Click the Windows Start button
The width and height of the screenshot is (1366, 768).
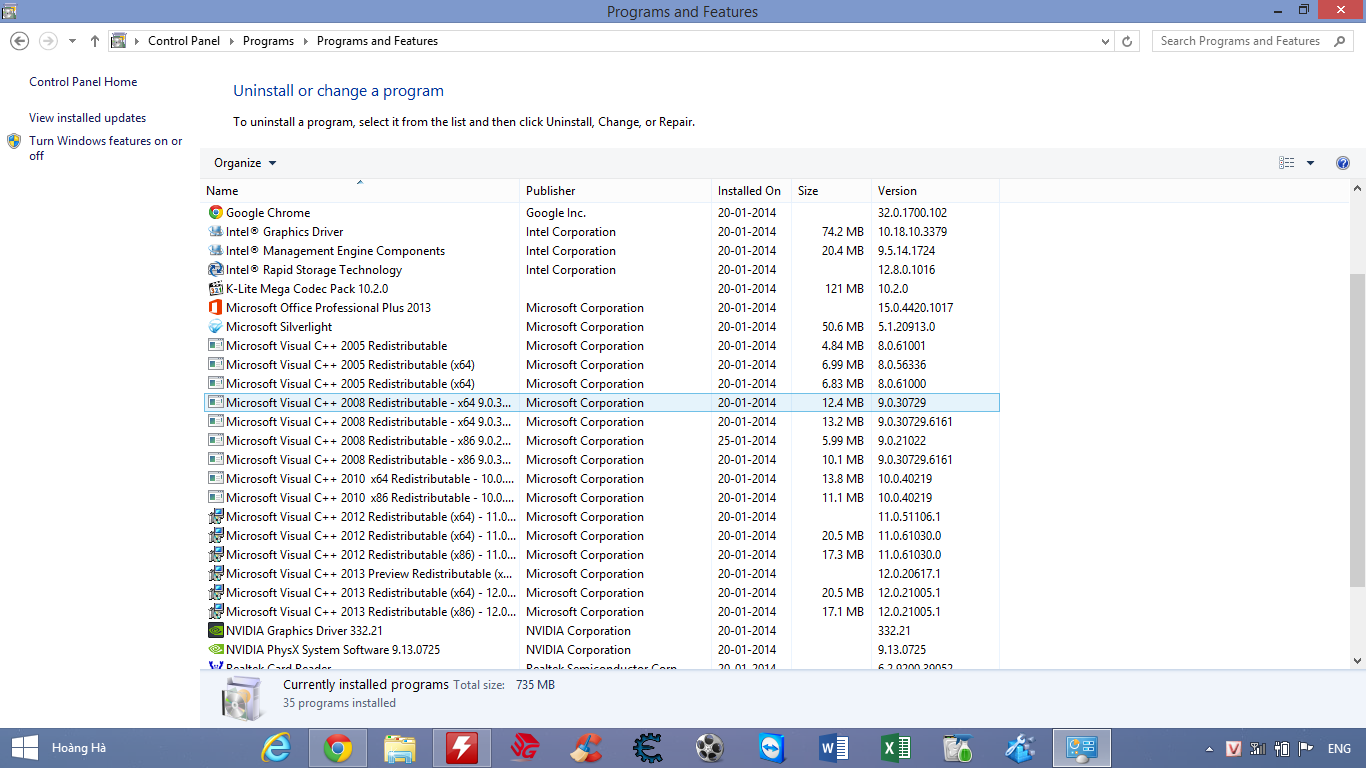click(x=24, y=748)
